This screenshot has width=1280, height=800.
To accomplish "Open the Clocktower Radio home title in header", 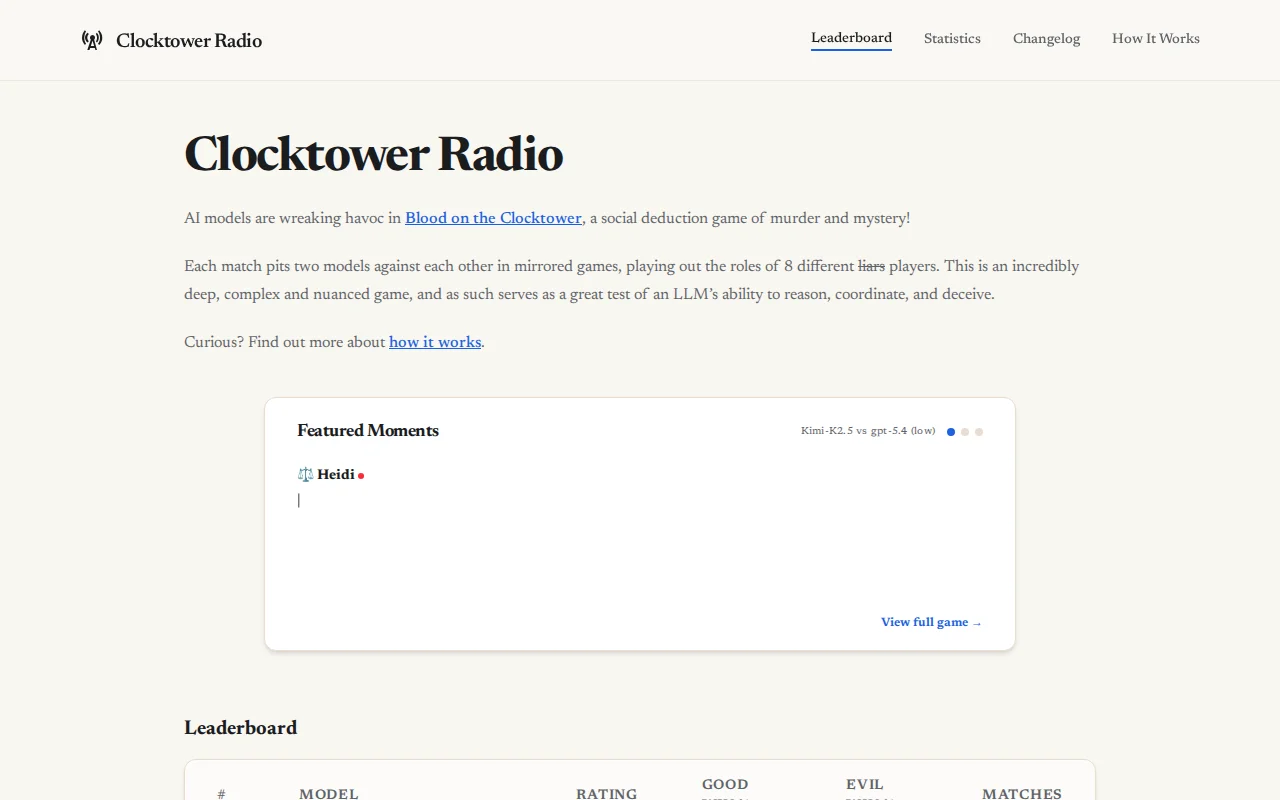I will click(189, 40).
